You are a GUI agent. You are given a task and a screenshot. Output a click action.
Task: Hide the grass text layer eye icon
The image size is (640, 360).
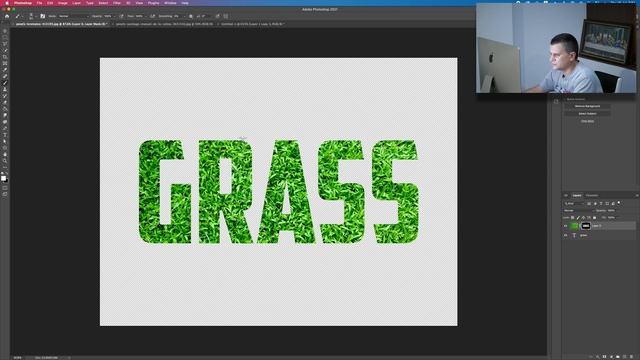pos(565,235)
